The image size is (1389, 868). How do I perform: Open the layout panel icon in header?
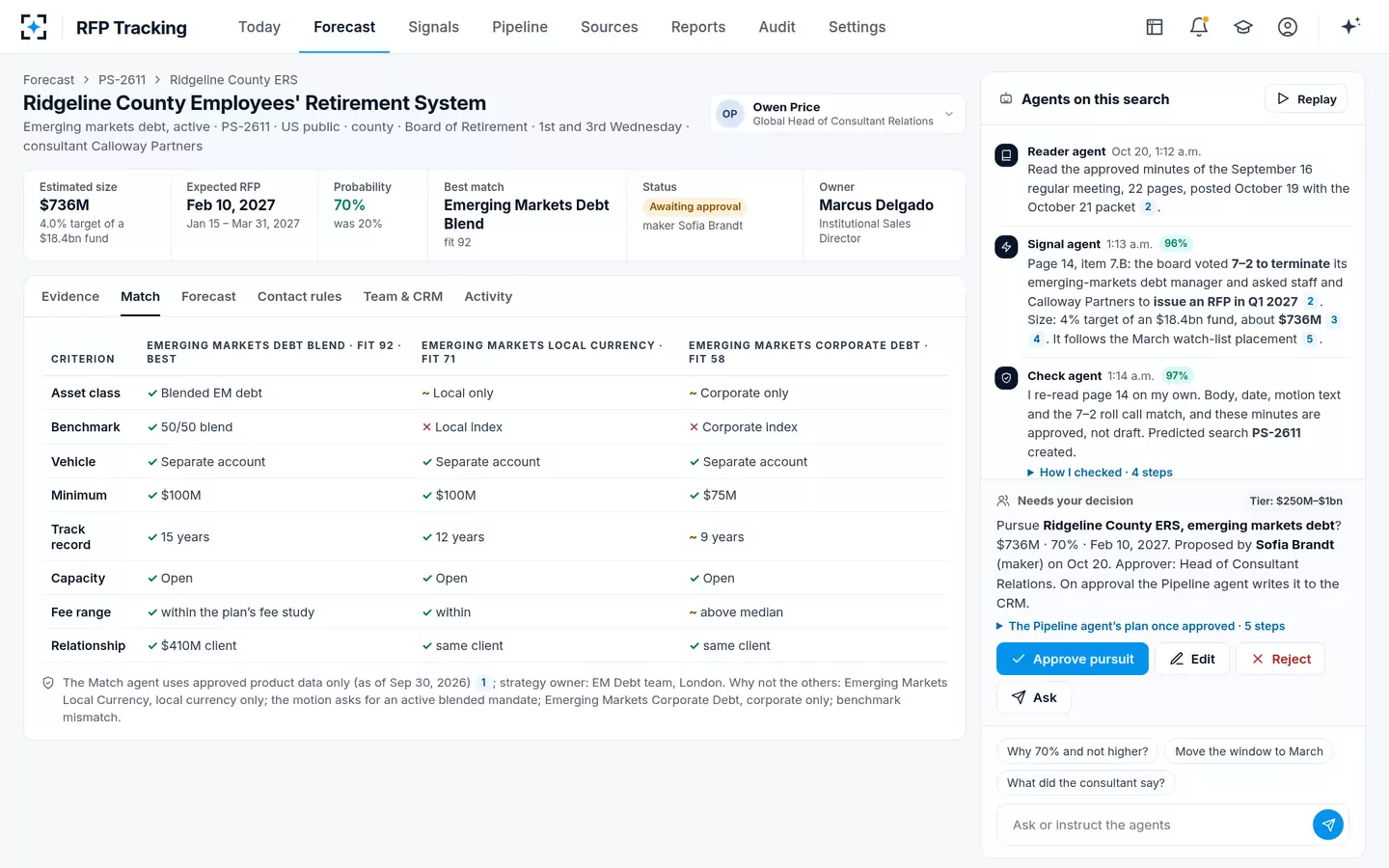pyautogui.click(x=1155, y=27)
